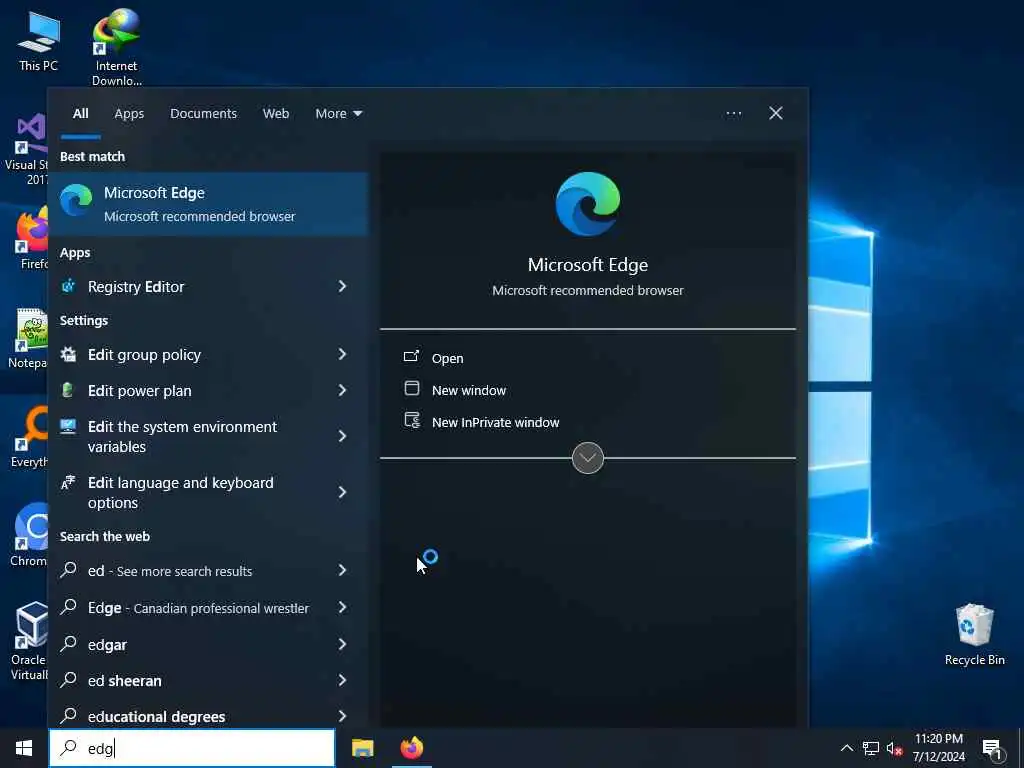Expand 'ed - See more search results' arrow
The width and height of the screenshot is (1024, 768).
[x=342, y=570]
